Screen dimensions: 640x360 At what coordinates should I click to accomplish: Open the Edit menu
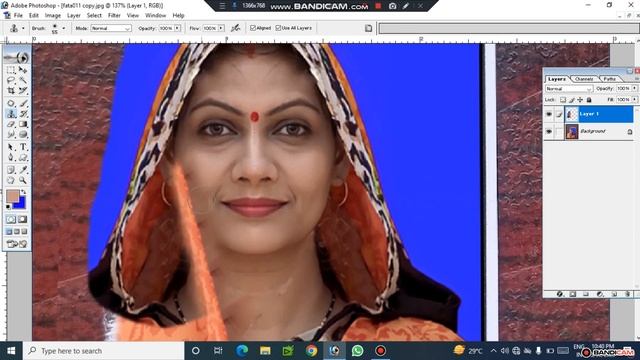(34, 16)
